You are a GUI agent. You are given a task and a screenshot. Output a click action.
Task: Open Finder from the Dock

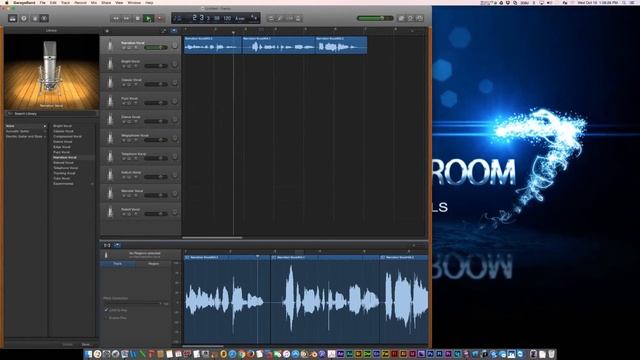(88, 354)
